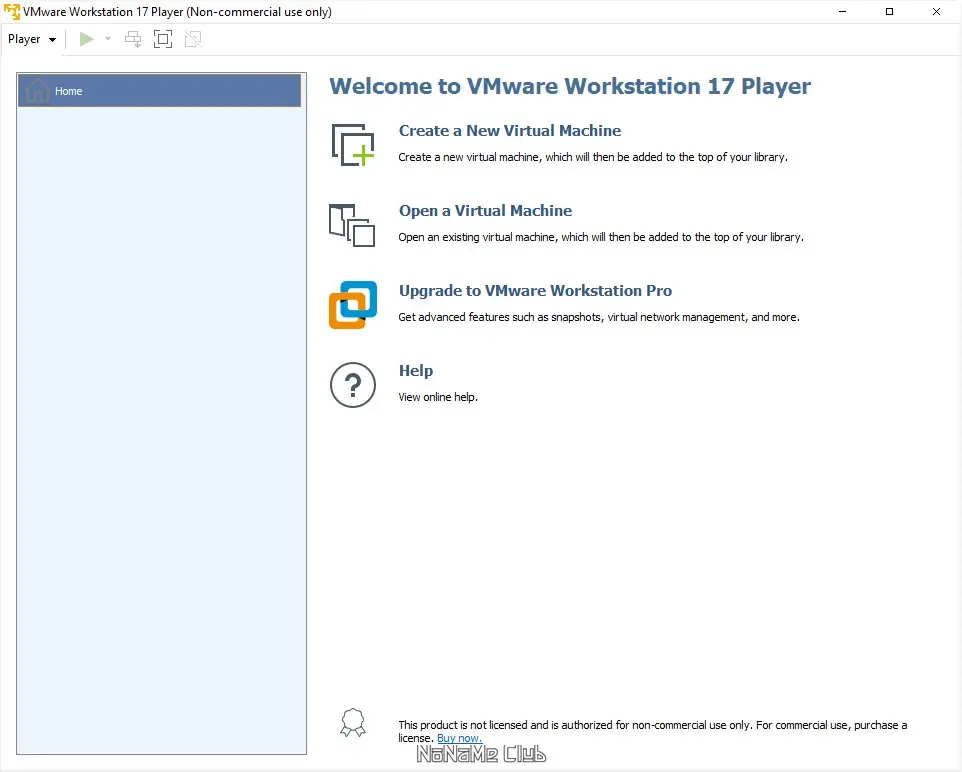The height and width of the screenshot is (772, 962).
Task: Click the Create New Virtual Machine icon
Action: [x=353, y=145]
